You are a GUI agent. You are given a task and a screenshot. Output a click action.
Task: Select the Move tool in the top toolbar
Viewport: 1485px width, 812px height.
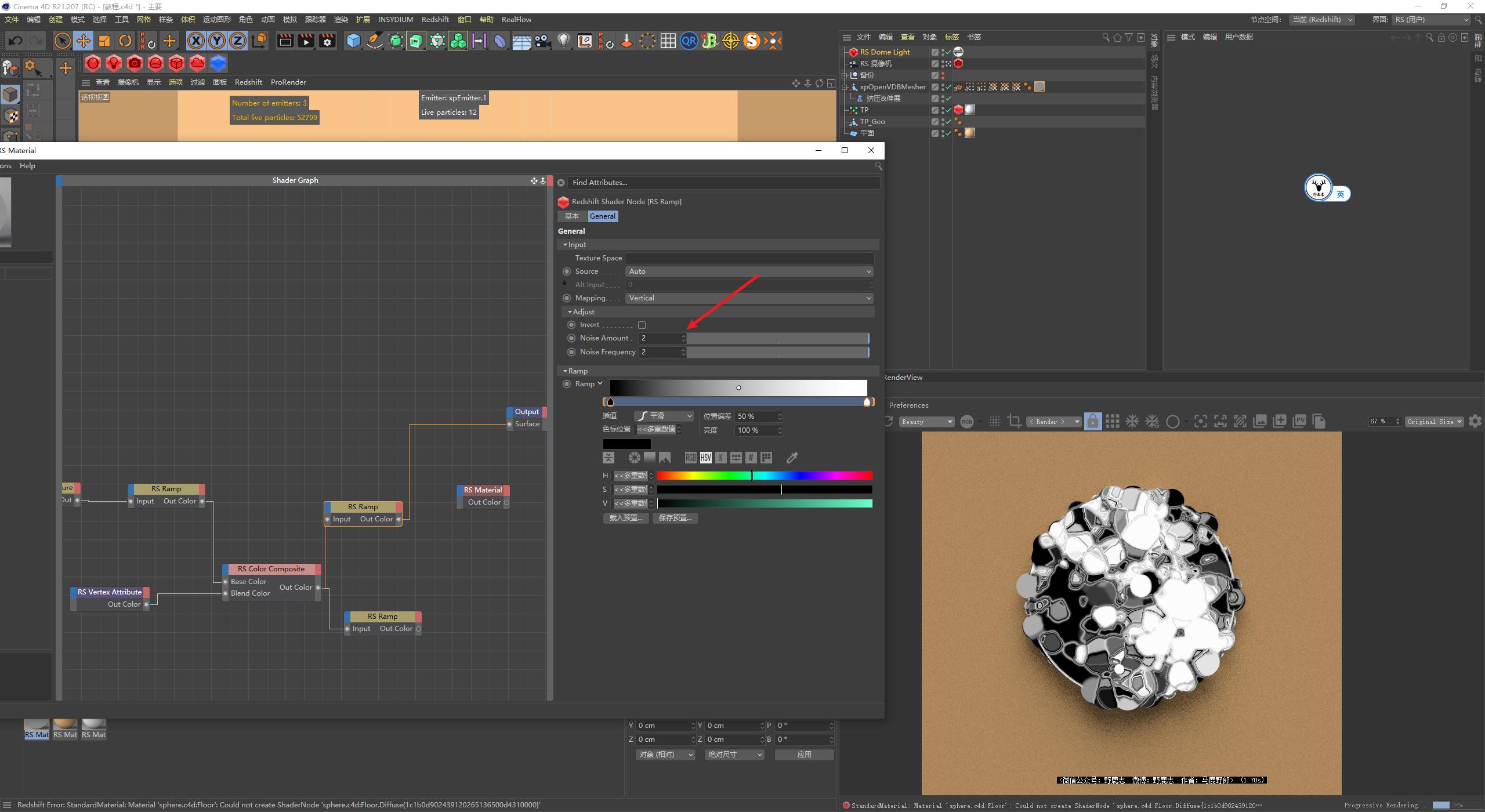(x=83, y=41)
